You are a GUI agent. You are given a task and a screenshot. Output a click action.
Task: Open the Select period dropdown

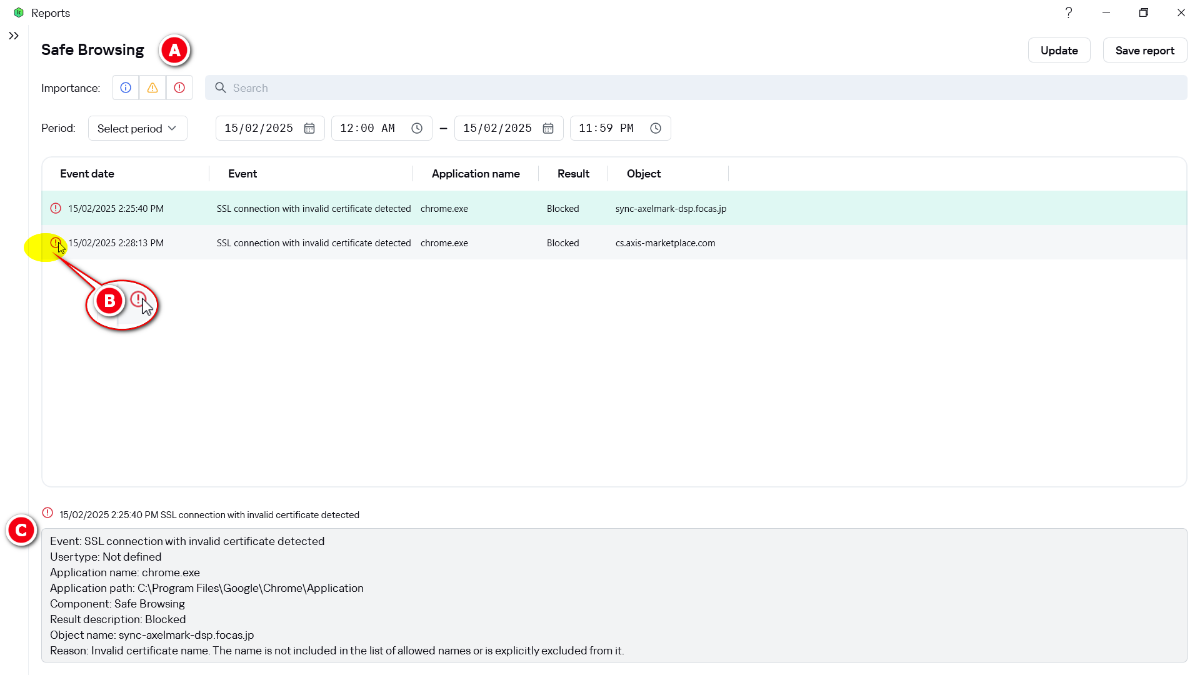click(x=137, y=128)
